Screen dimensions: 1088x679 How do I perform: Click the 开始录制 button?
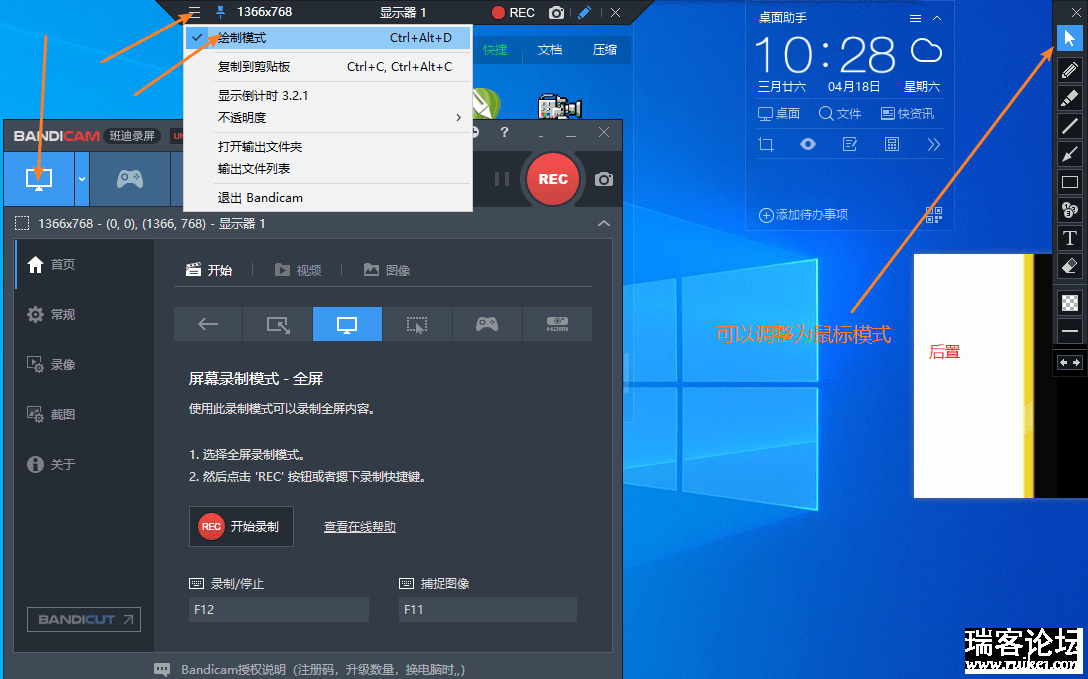point(241,526)
